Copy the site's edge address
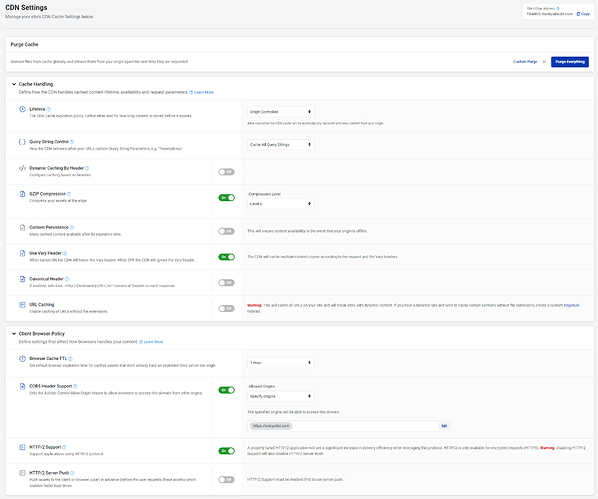Viewport: 598px width, 499px height. (583, 14)
